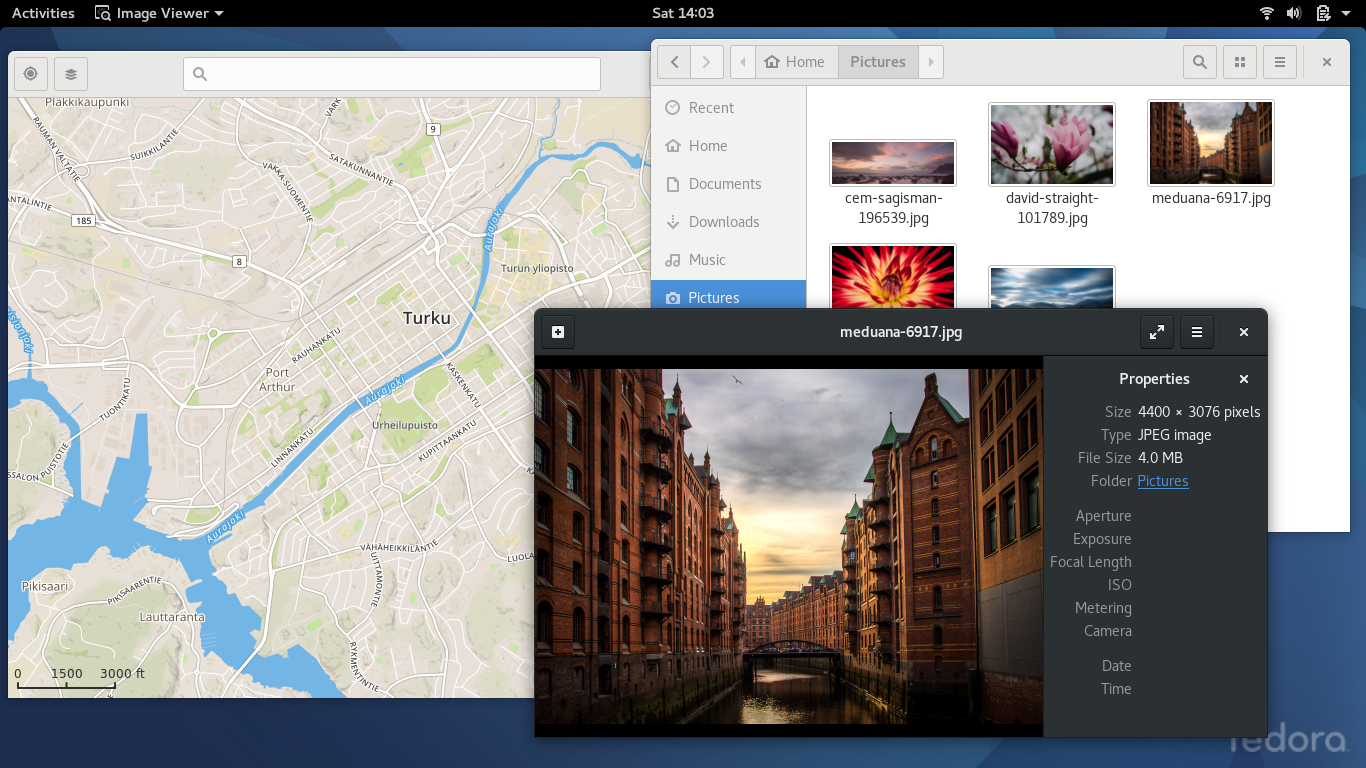Open the Pictures folder link
This screenshot has width=1366, height=768.
coord(1163,481)
